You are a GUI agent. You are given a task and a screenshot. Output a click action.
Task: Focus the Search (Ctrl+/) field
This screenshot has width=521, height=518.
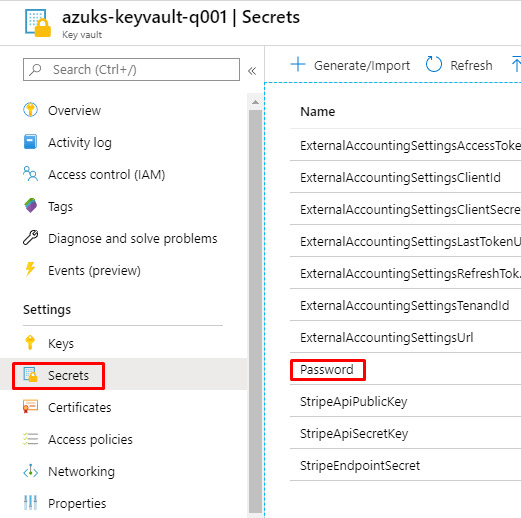click(x=131, y=70)
